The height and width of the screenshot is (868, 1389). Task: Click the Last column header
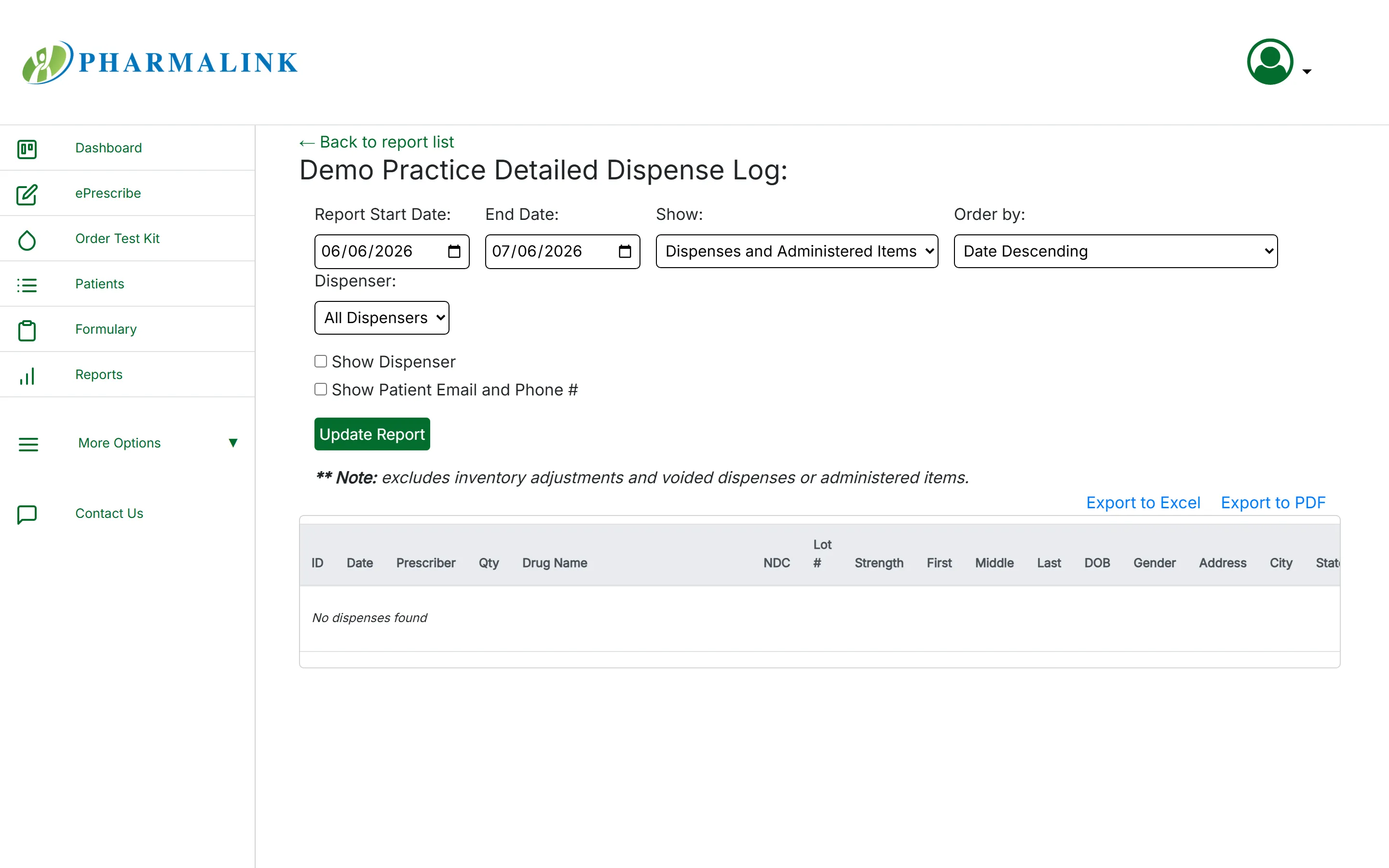click(1049, 563)
